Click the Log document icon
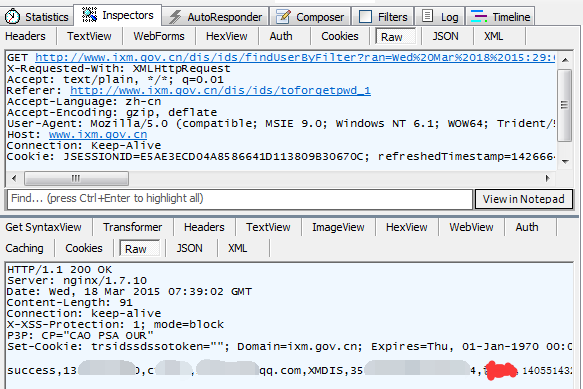Image resolution: width=583 pixels, height=389 pixels. [428, 16]
